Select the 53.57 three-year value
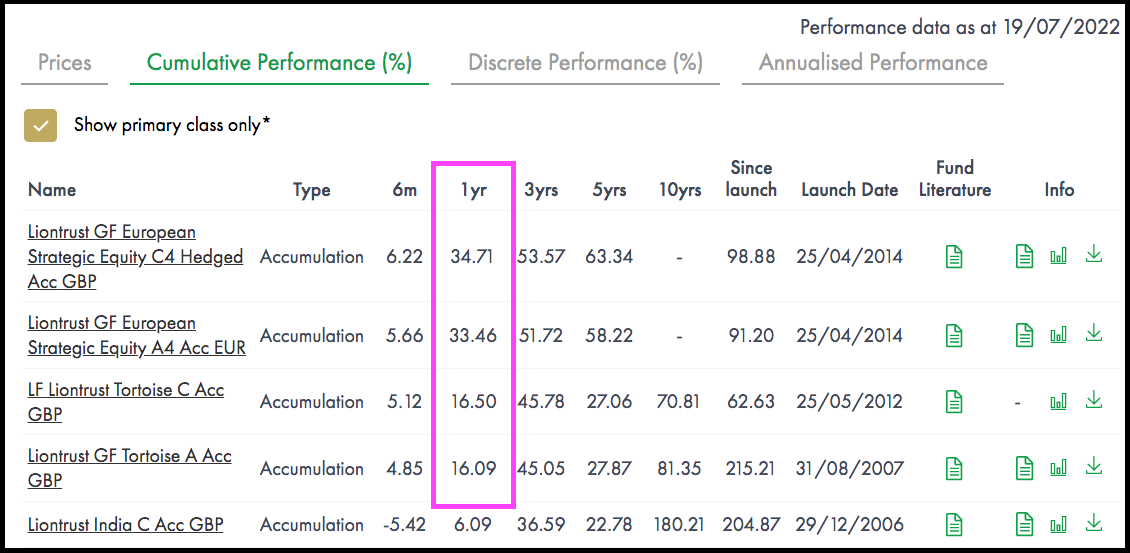The image size is (1130, 553). 541,257
